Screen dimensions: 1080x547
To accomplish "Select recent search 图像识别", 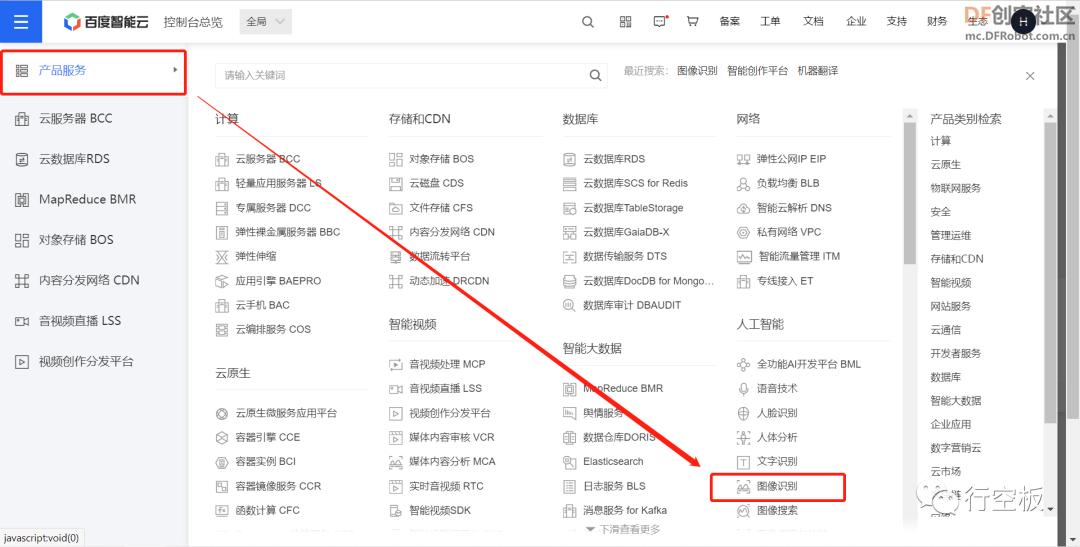I will coord(697,71).
